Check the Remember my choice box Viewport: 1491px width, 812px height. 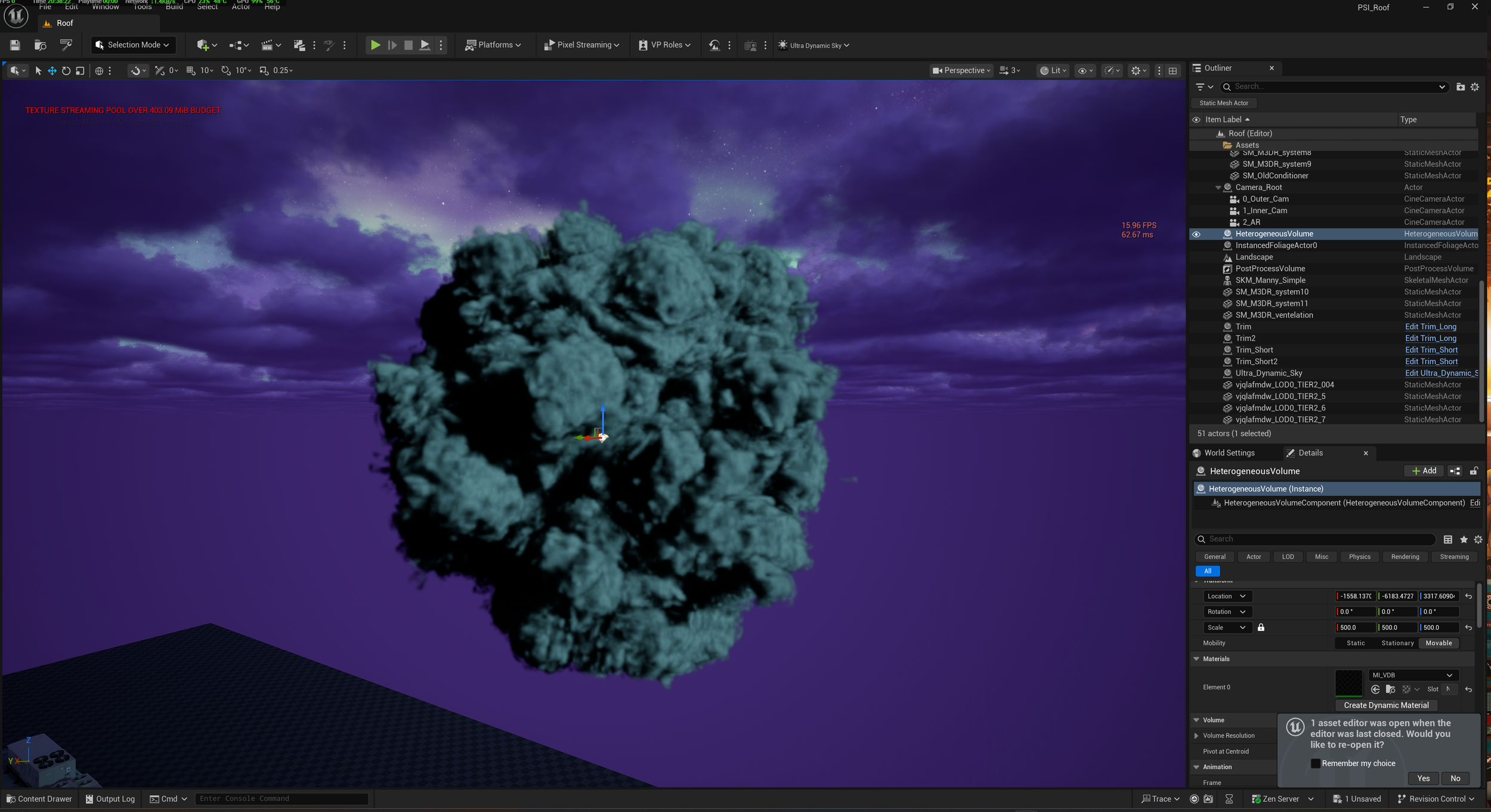1315,763
